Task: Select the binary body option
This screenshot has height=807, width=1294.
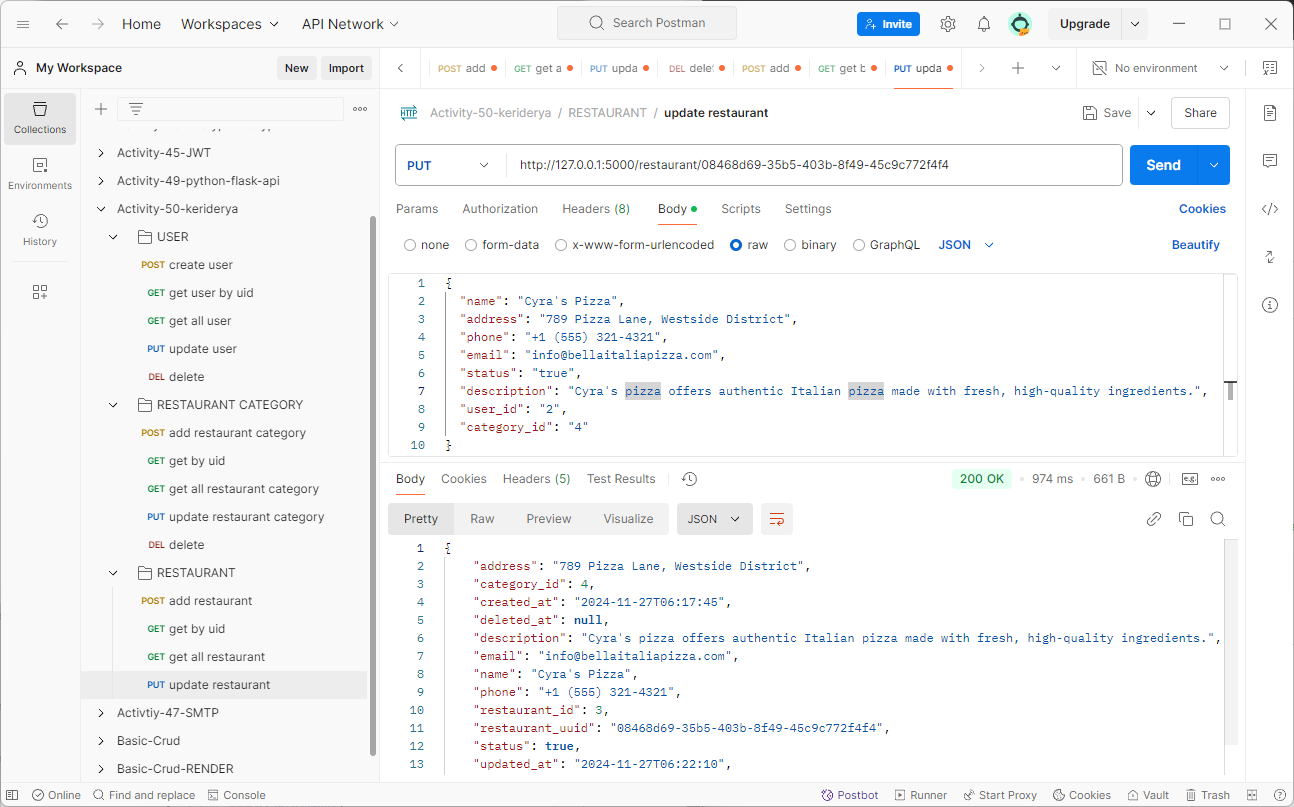Action: pyautogui.click(x=810, y=245)
